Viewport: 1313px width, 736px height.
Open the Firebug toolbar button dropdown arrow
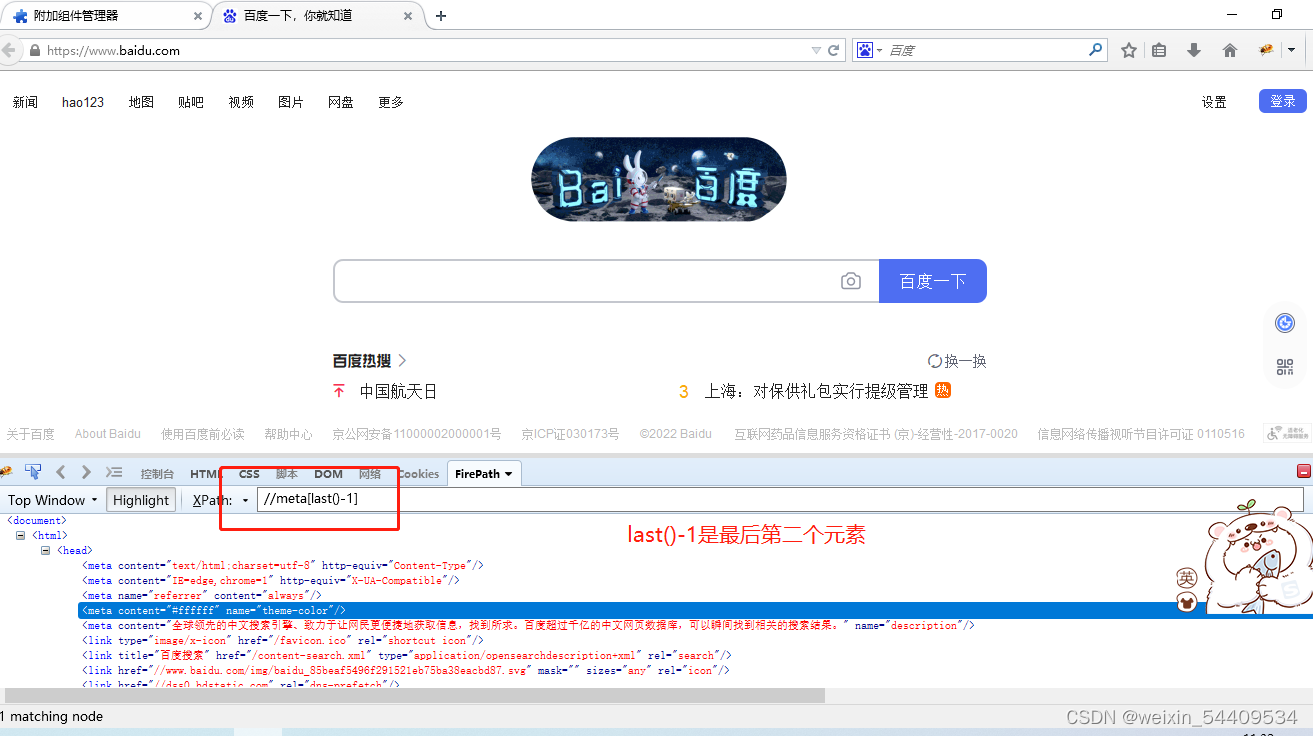1291,50
